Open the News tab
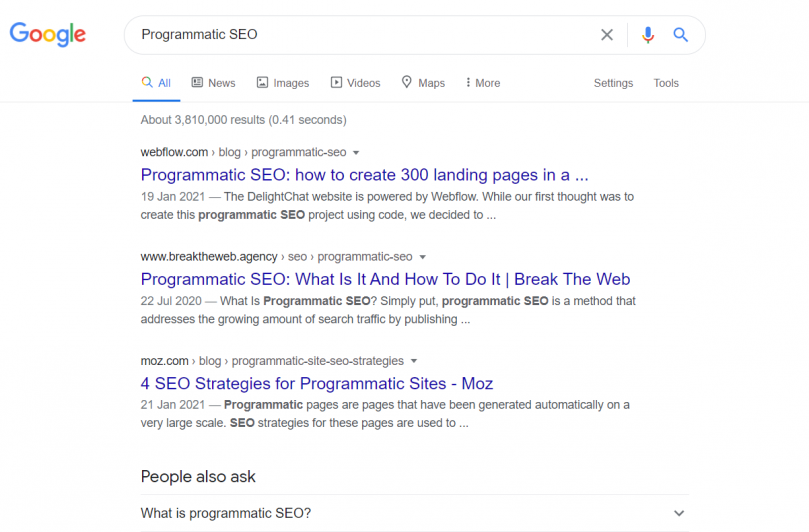 coord(213,83)
